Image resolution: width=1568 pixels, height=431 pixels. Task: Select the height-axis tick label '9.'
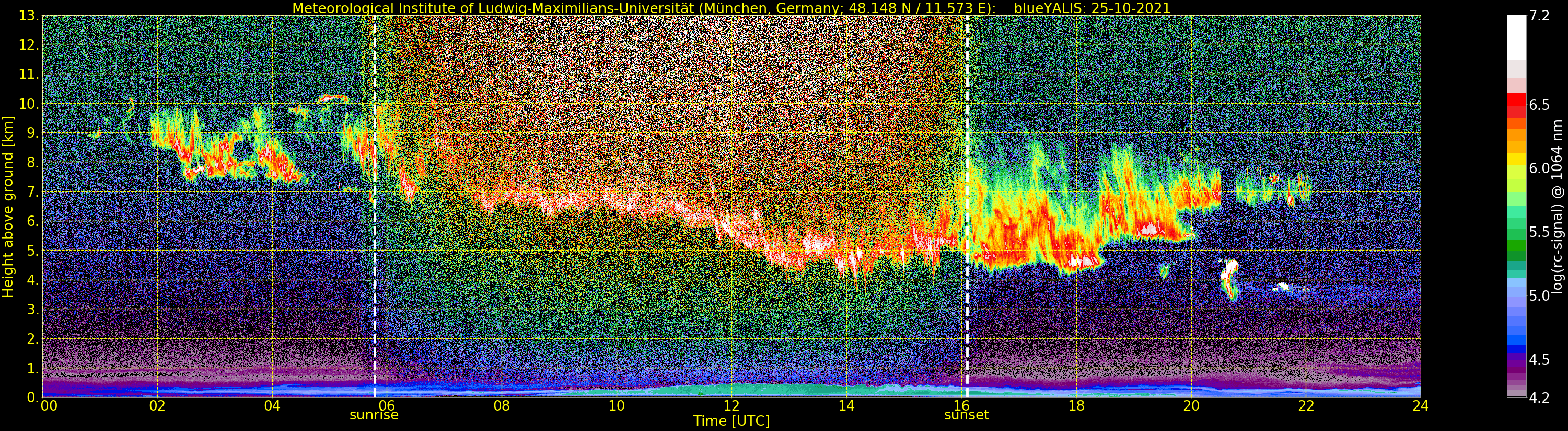tap(33, 133)
